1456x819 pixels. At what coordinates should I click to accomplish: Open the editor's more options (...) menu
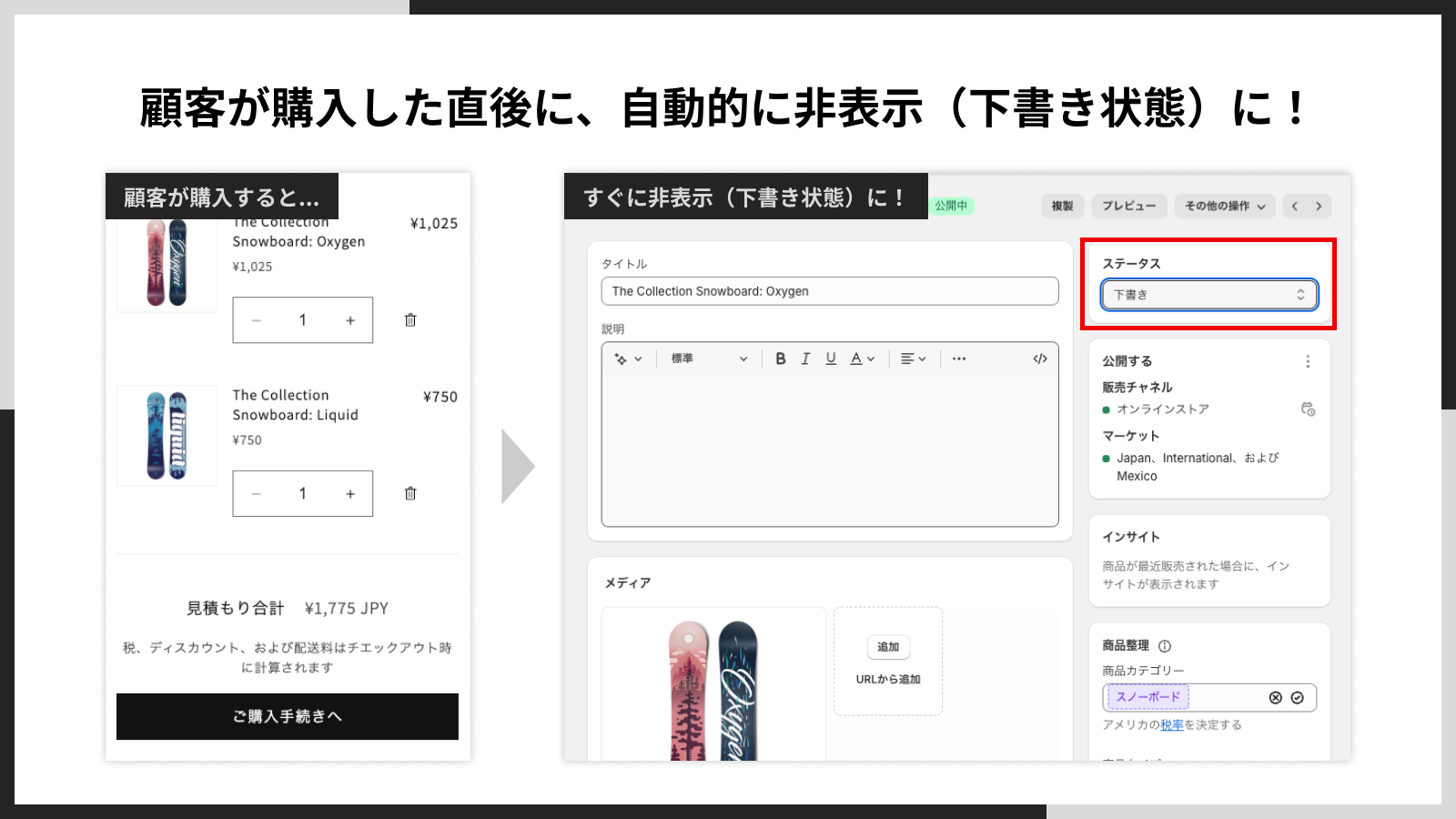[x=958, y=358]
